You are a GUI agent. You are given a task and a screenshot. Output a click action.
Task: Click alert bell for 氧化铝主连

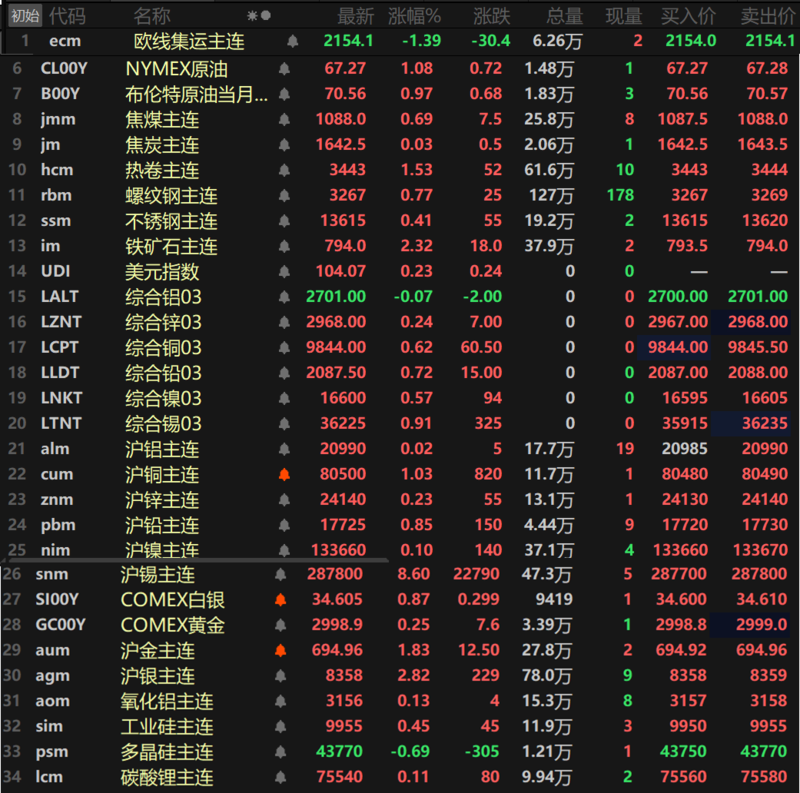pos(280,701)
